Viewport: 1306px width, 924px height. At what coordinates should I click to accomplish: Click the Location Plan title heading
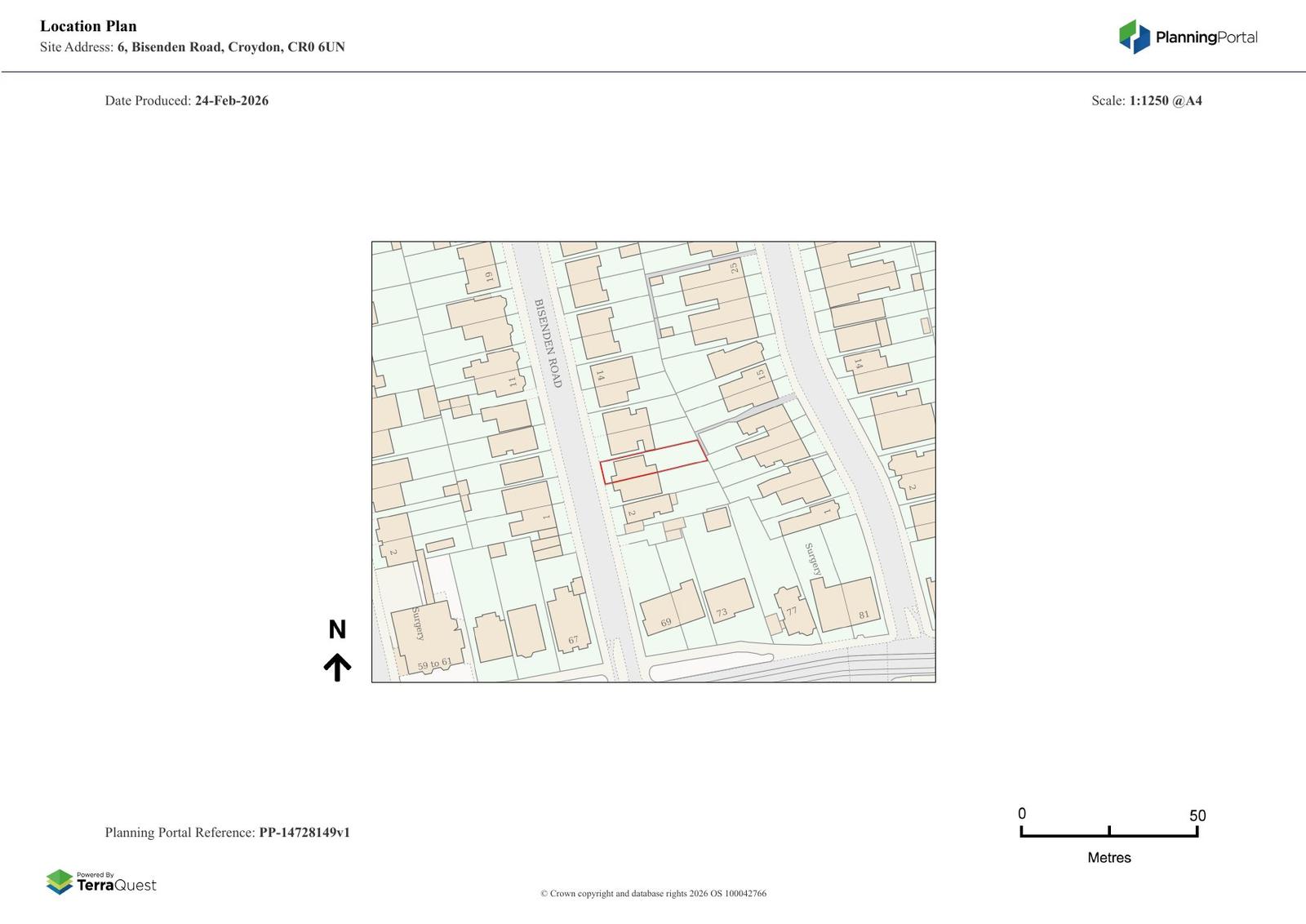88,26
